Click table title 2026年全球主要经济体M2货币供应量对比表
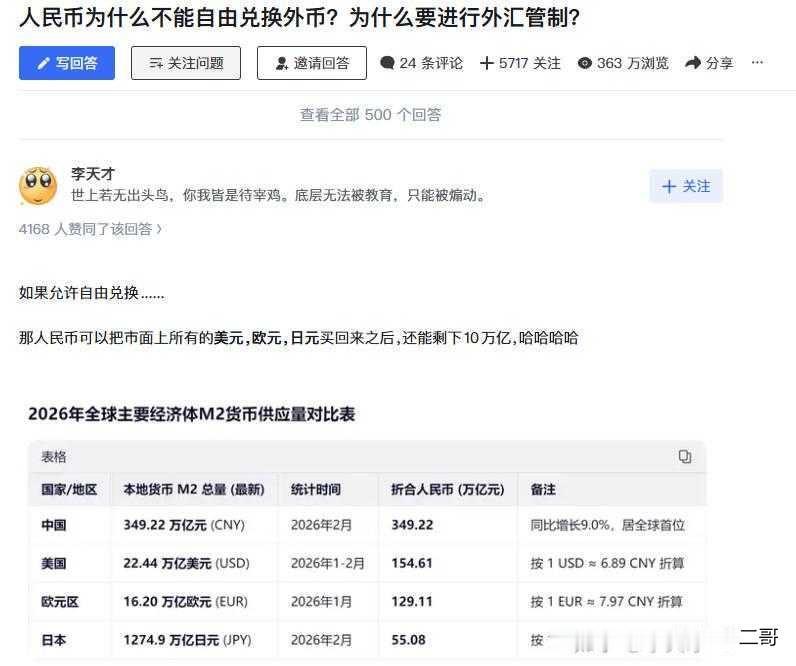Image resolution: width=796 pixels, height=666 pixels. point(191,414)
